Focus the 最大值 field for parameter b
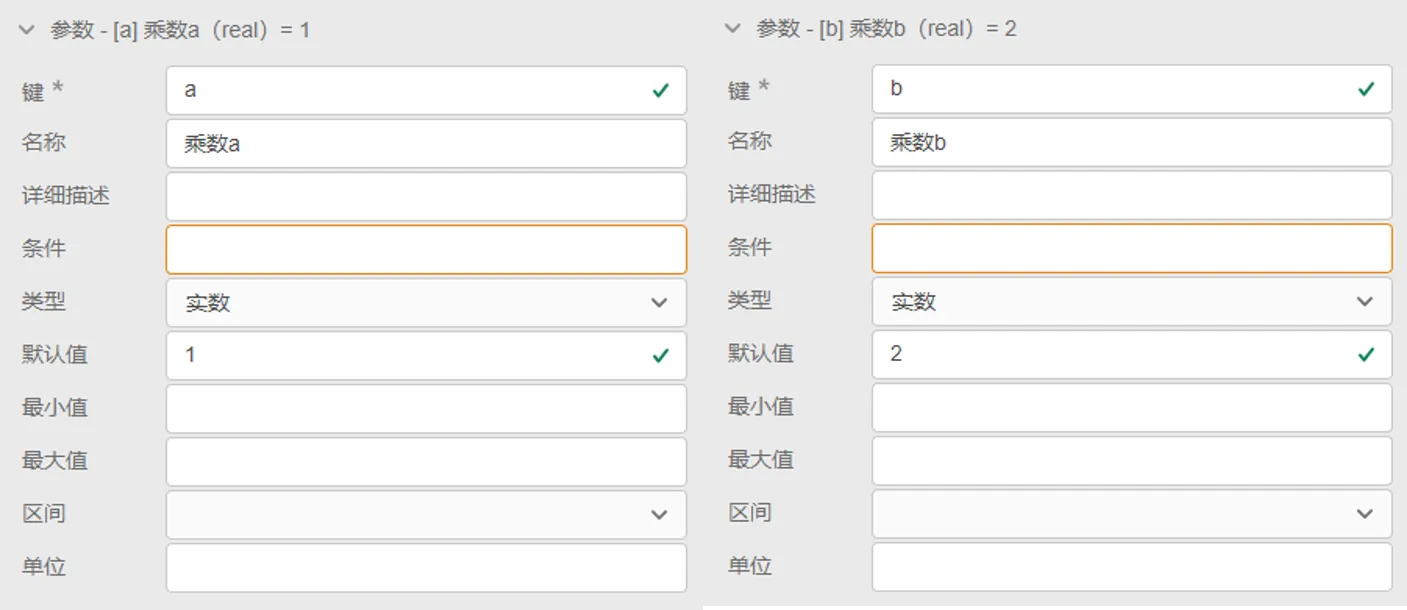The height and width of the screenshot is (610, 1407). coord(1132,460)
